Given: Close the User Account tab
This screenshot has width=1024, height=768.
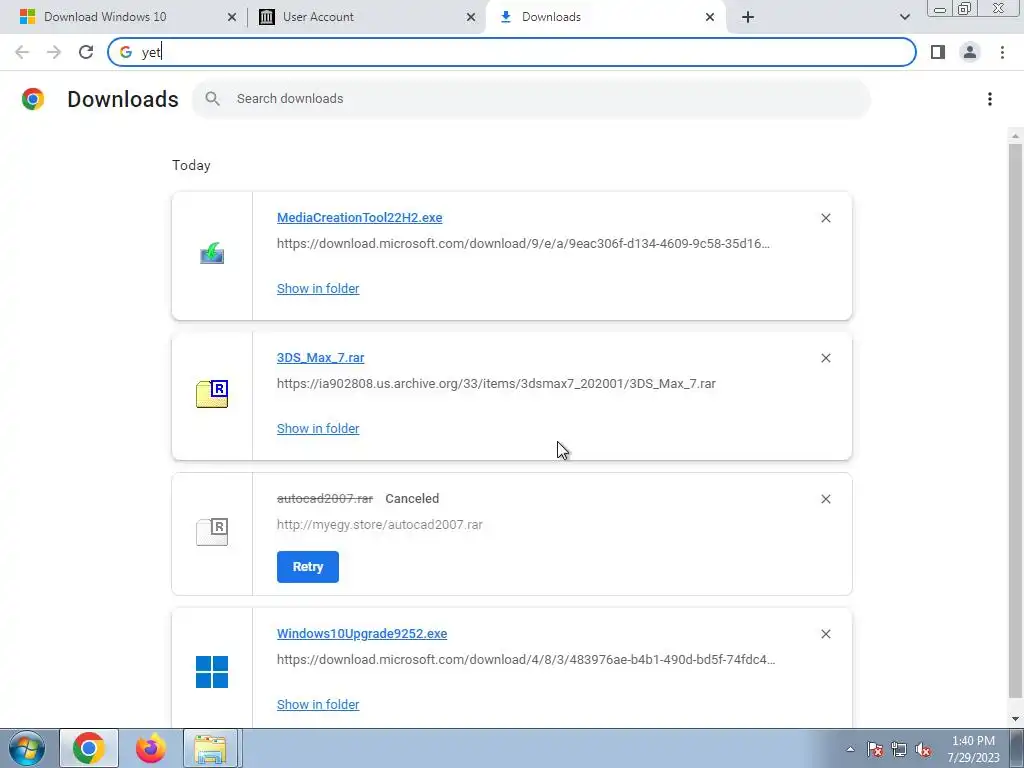Looking at the screenshot, I should click(x=470, y=17).
